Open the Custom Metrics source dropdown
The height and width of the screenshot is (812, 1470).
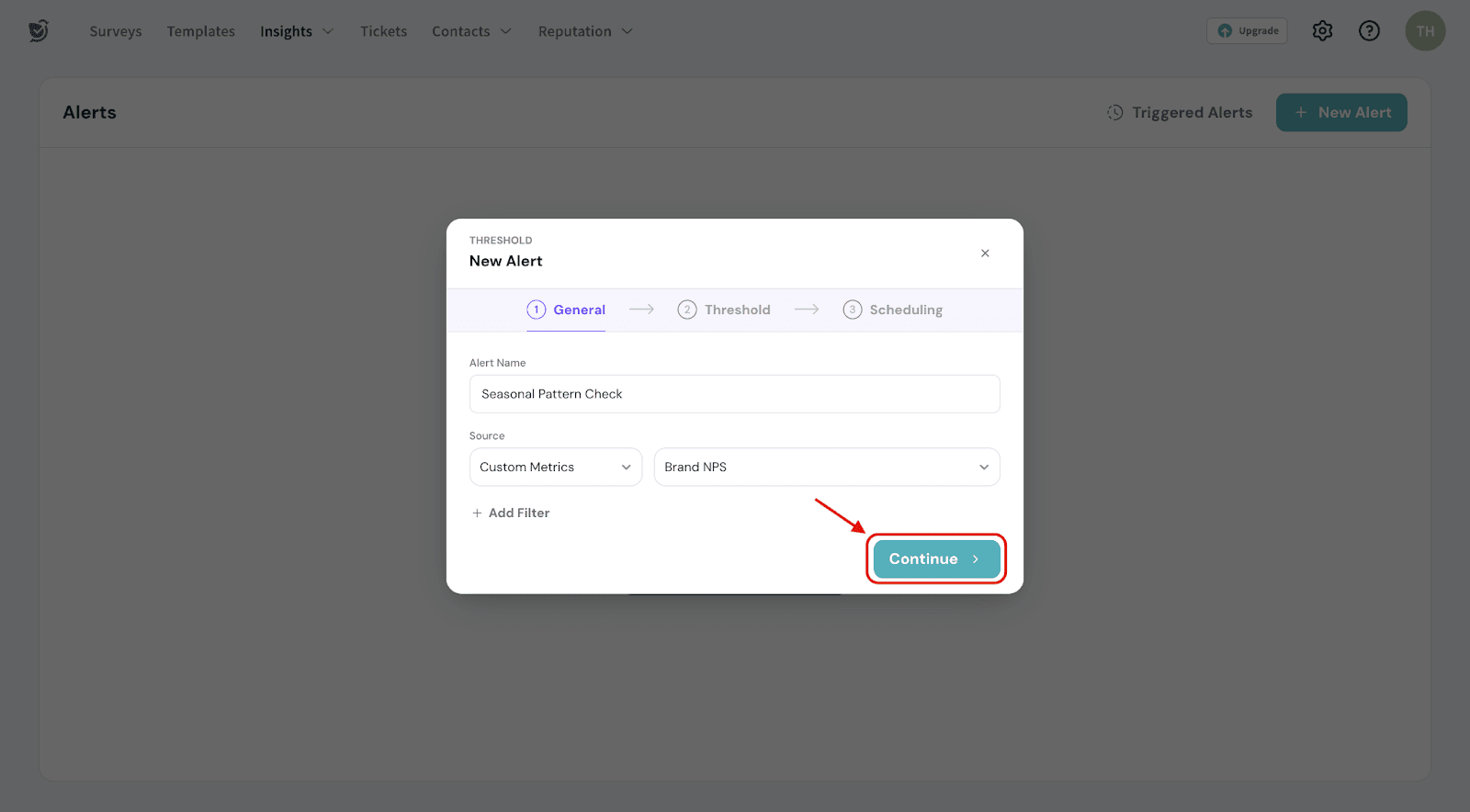[x=555, y=467]
